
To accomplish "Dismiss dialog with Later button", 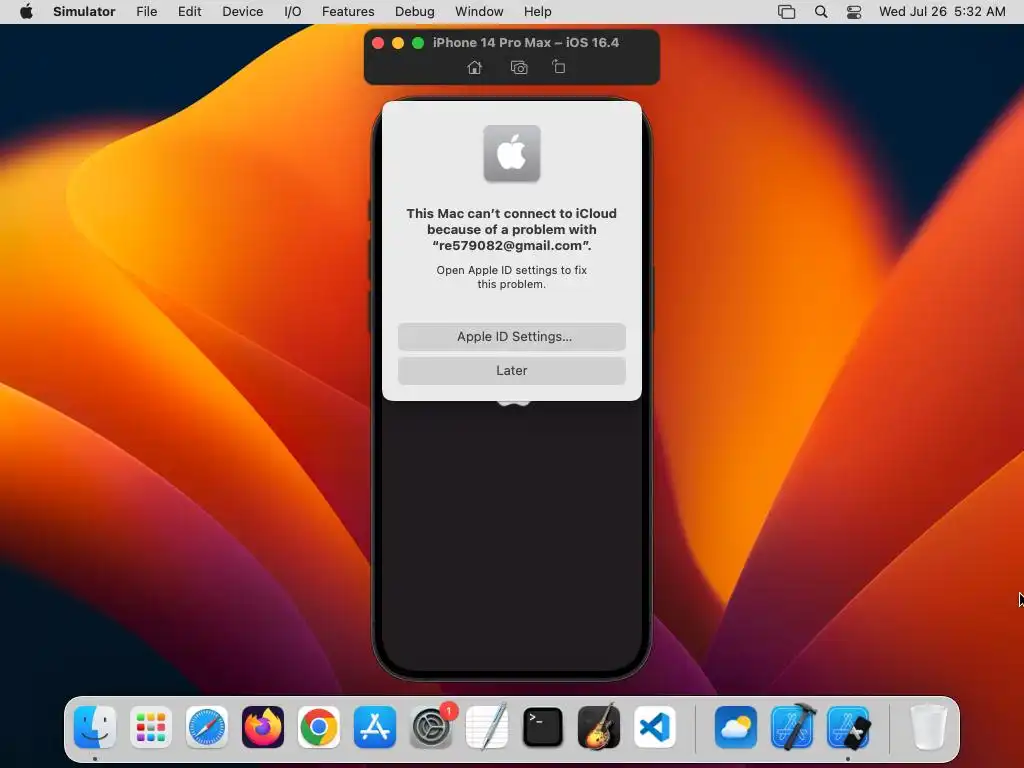I will tap(512, 370).
